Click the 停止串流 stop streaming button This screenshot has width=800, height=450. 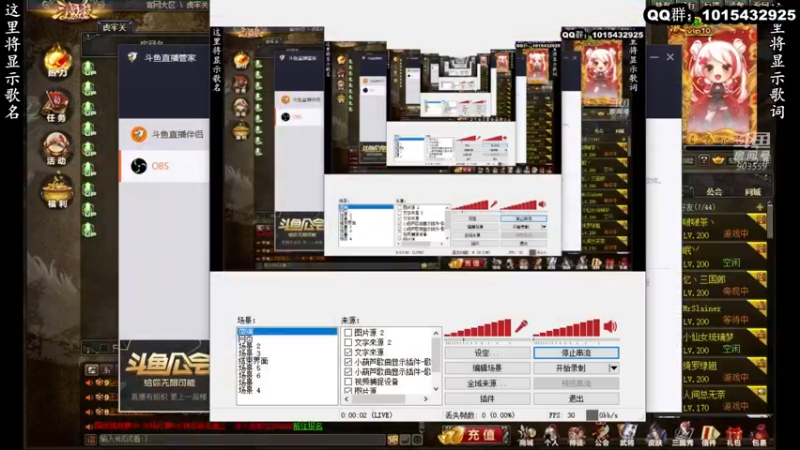pos(576,353)
